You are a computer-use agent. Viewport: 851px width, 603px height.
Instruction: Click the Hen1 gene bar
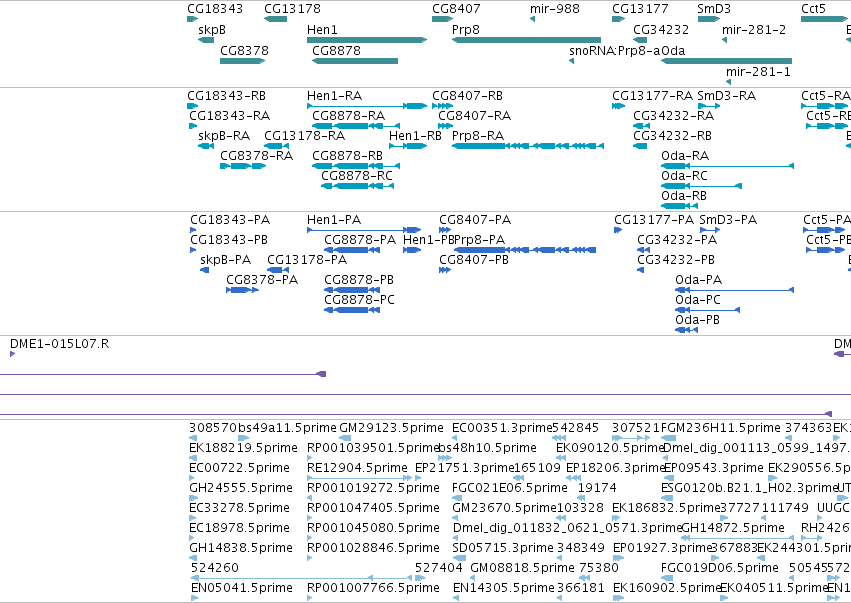[x=367, y=40]
